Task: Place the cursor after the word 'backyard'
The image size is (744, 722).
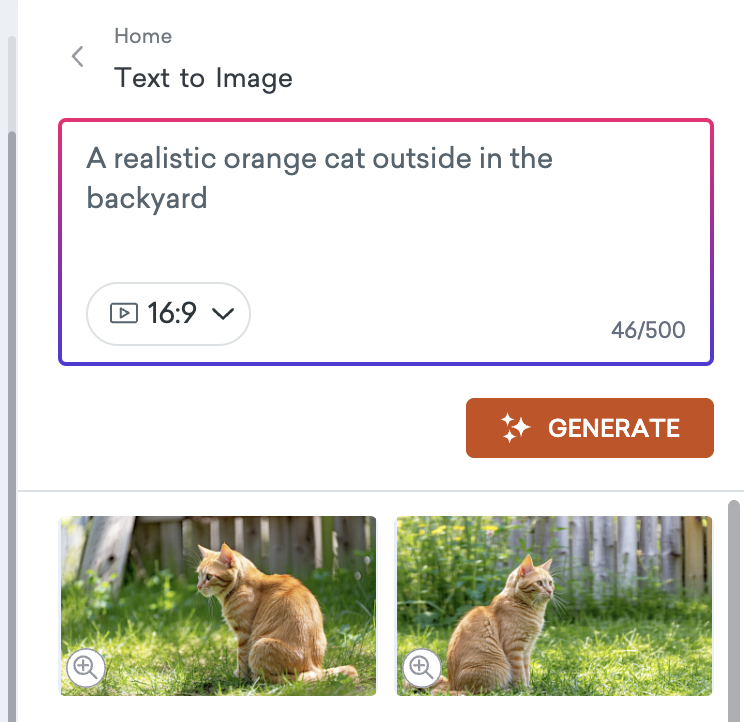Action: pyautogui.click(x=208, y=198)
